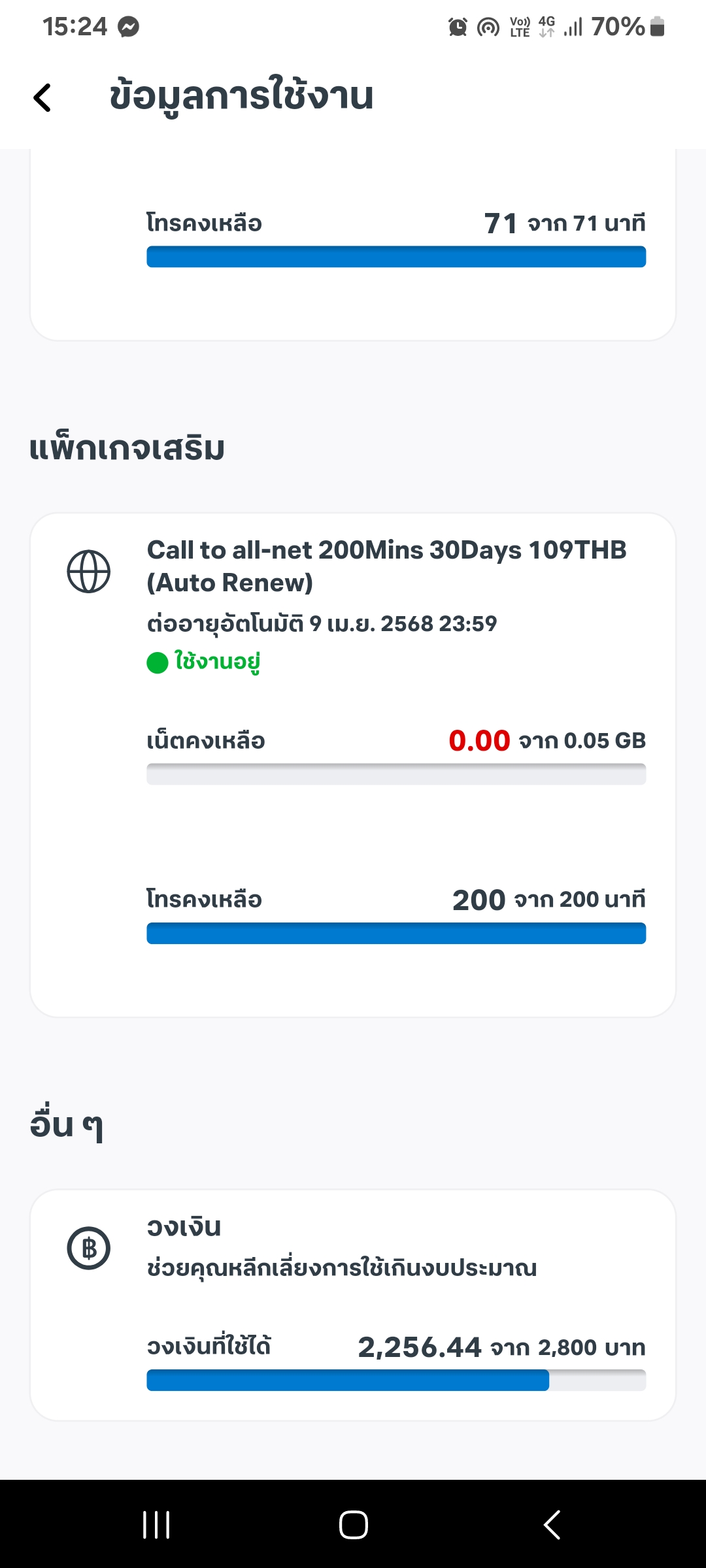Tap the alarm icon in status bar
Screen dimensions: 706x1568
458,27
